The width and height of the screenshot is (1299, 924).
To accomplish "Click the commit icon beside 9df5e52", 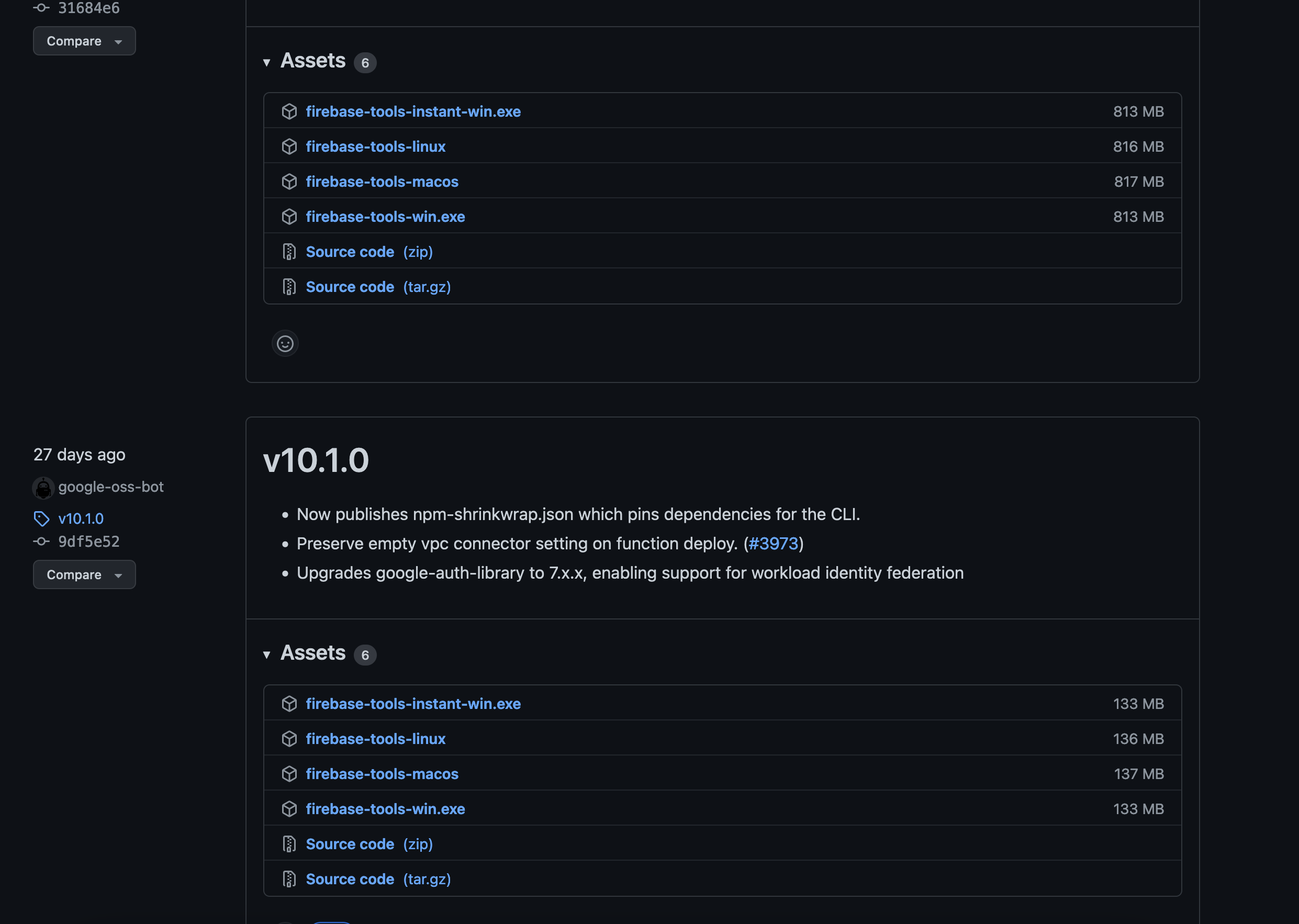I will (41, 541).
